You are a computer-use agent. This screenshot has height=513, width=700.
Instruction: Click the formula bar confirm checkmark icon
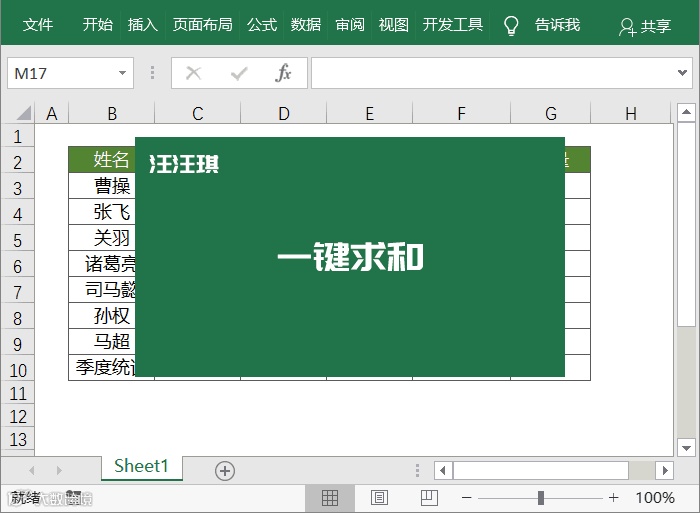239,73
